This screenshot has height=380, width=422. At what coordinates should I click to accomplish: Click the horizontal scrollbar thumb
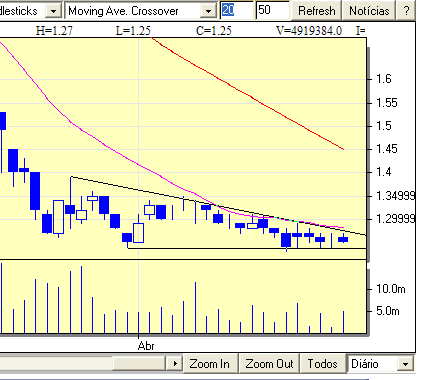(x=139, y=363)
